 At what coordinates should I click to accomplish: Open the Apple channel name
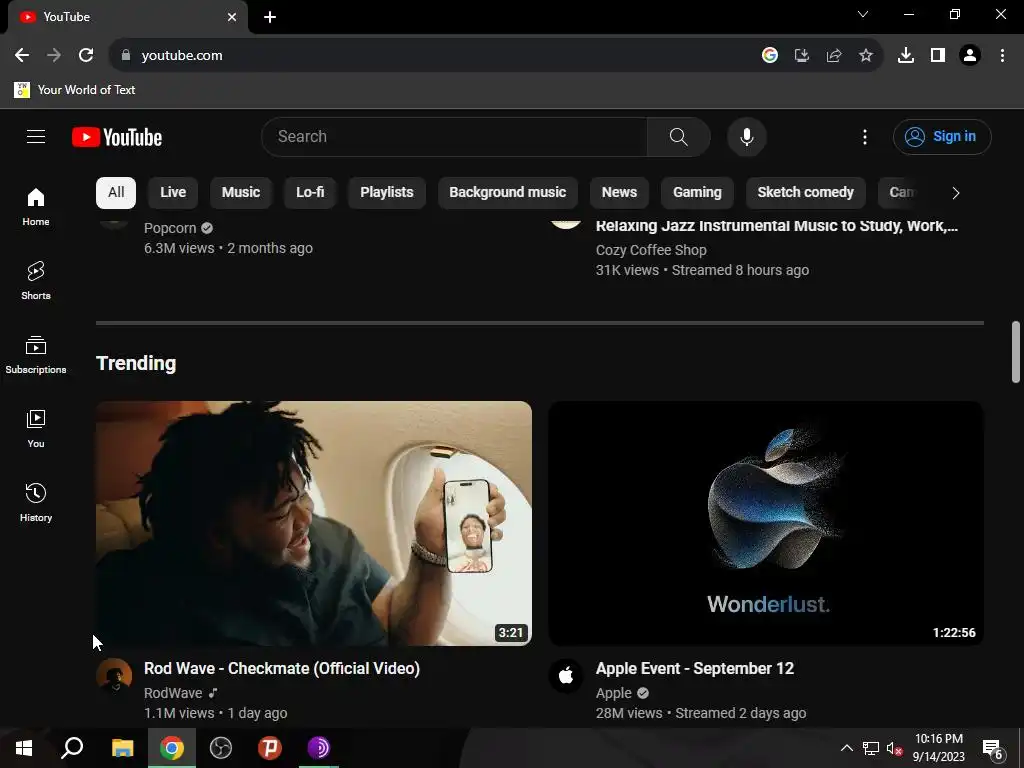[613, 693]
